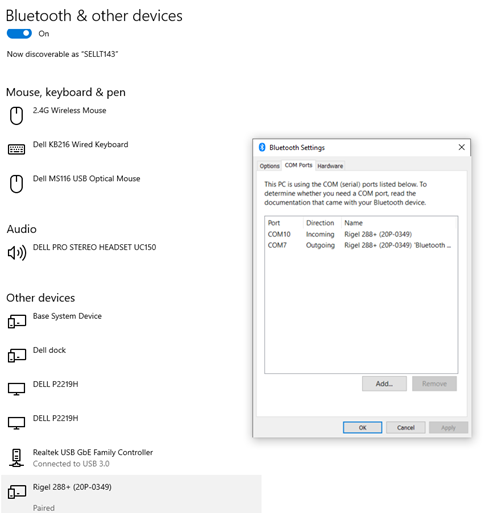Select the Dell dock entry
493x513 pixels.
coord(49,350)
